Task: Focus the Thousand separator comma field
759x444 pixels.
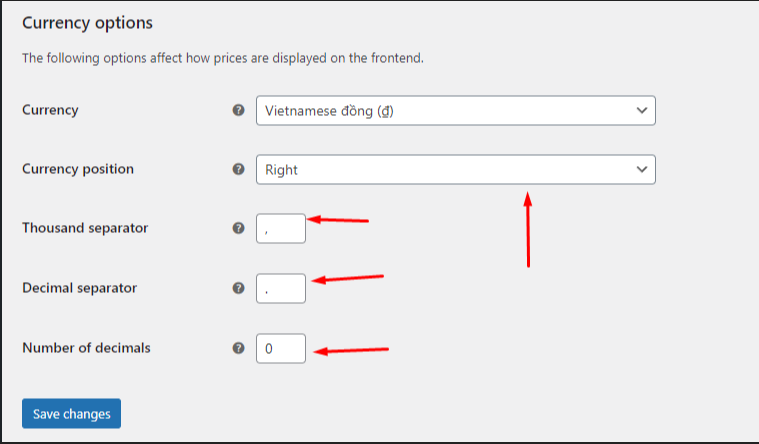Action: 281,229
